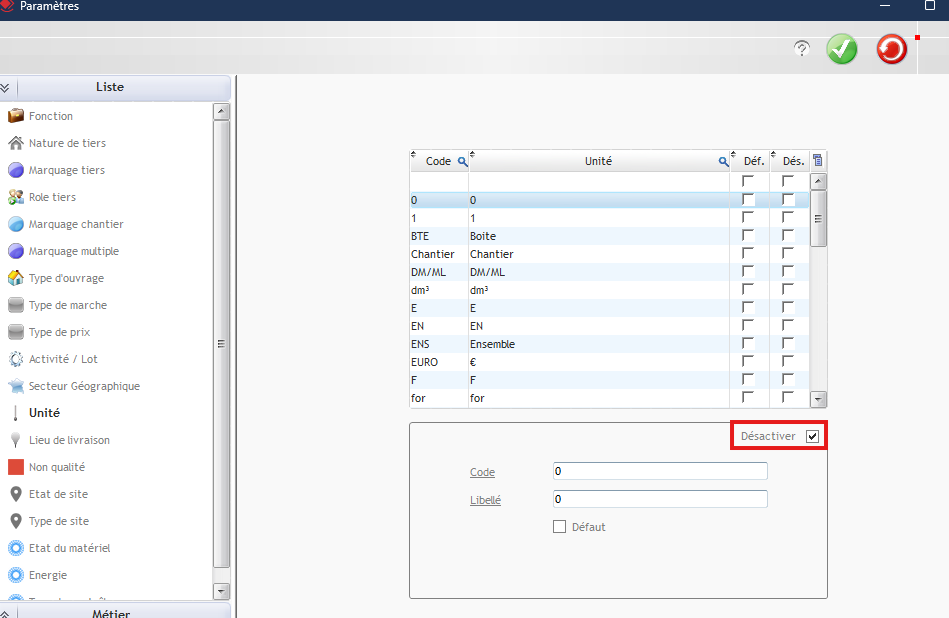Viewport: 949px width, 618px height.
Task: Click the search magnifier in Code column
Action: pos(462,161)
